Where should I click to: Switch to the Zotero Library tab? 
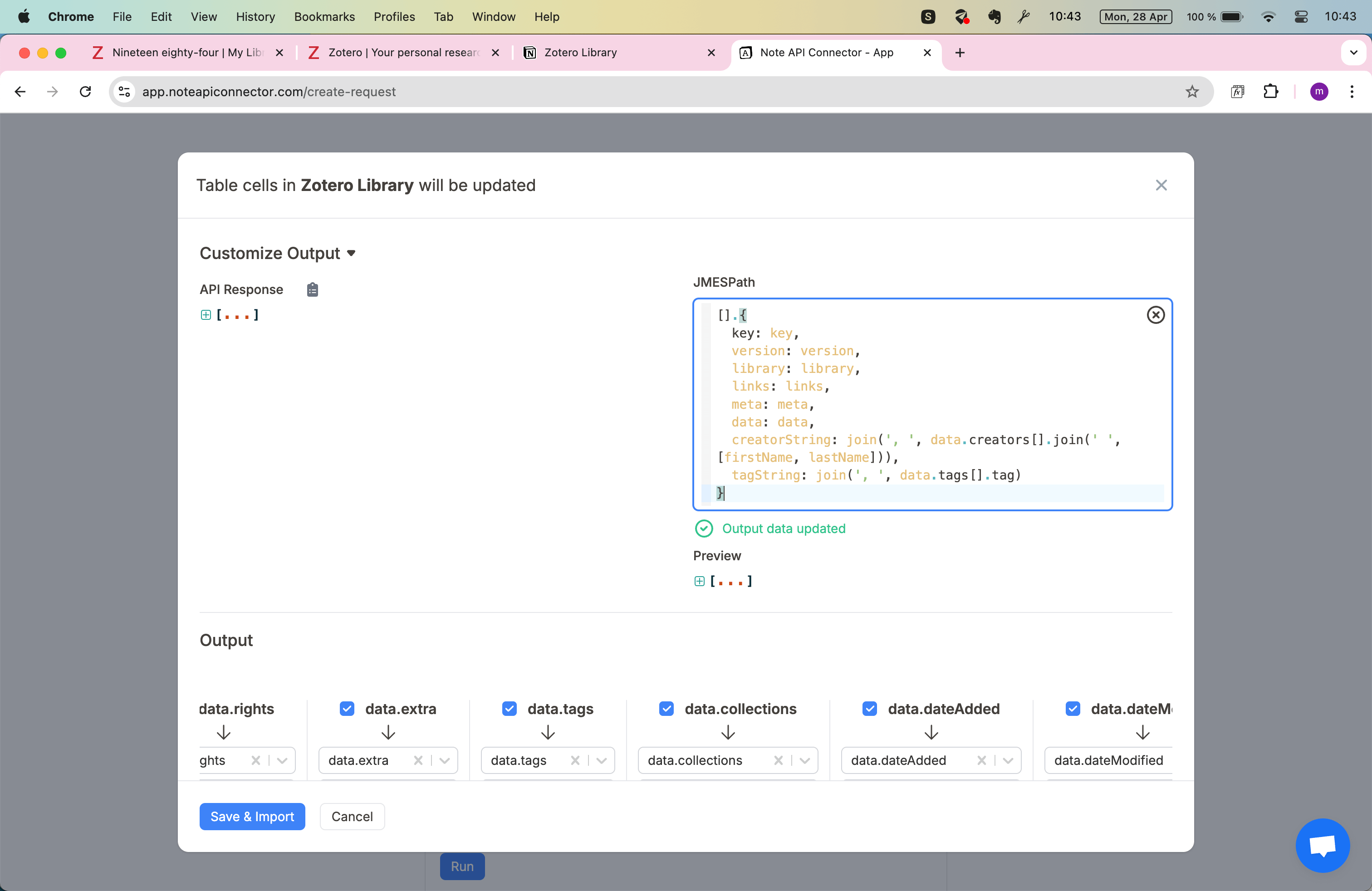[x=619, y=53]
